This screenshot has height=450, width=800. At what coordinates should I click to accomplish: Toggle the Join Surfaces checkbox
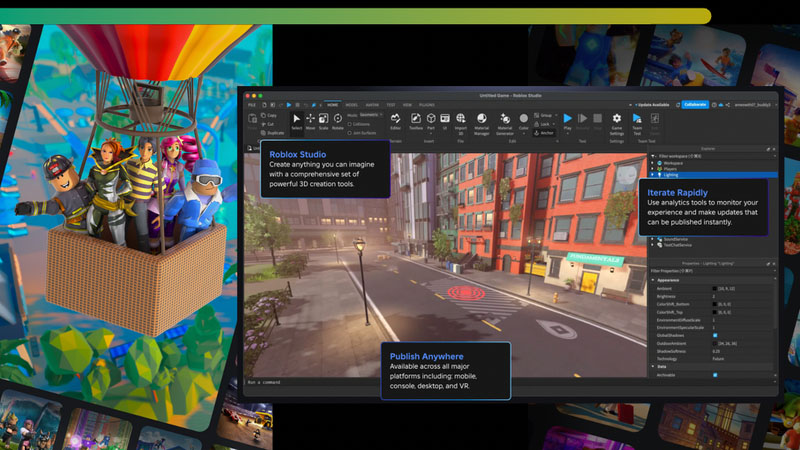pyautogui.click(x=349, y=133)
